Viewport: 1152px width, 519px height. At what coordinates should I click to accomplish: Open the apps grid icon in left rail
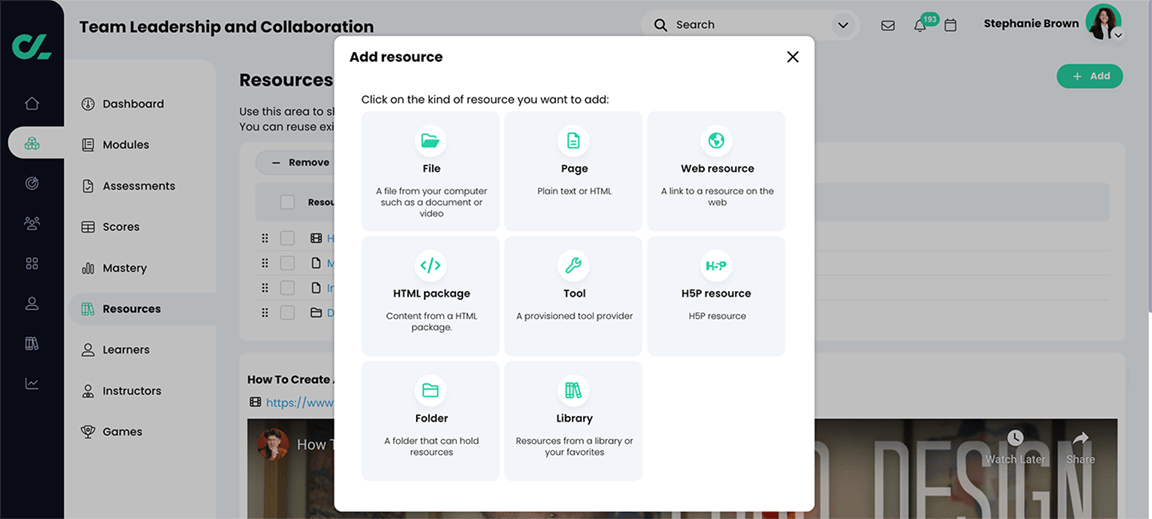coord(32,263)
